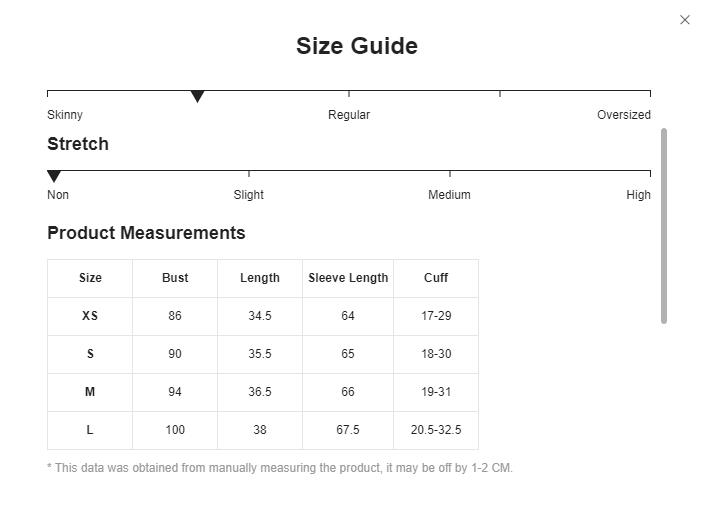The height and width of the screenshot is (525, 704).
Task: Click the Sleeve Length column header
Action: (348, 278)
